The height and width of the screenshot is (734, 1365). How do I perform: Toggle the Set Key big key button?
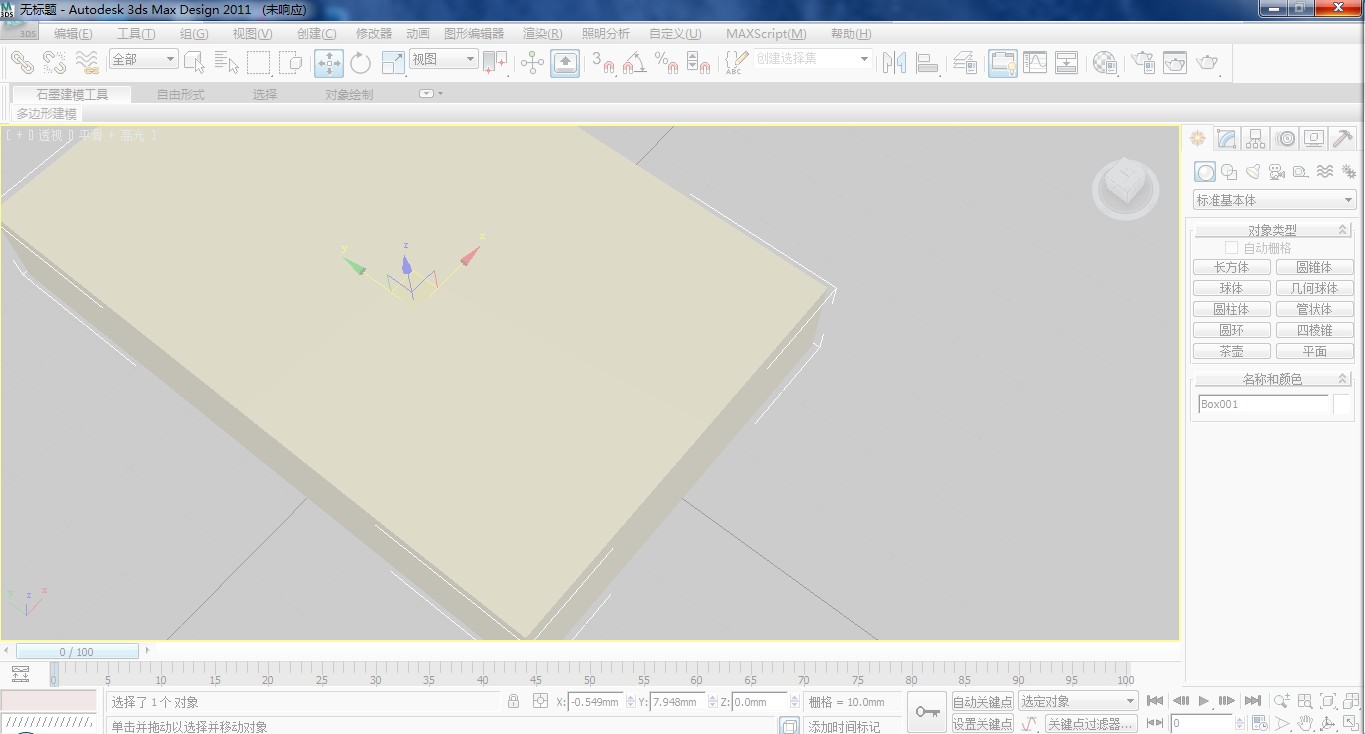coord(927,712)
